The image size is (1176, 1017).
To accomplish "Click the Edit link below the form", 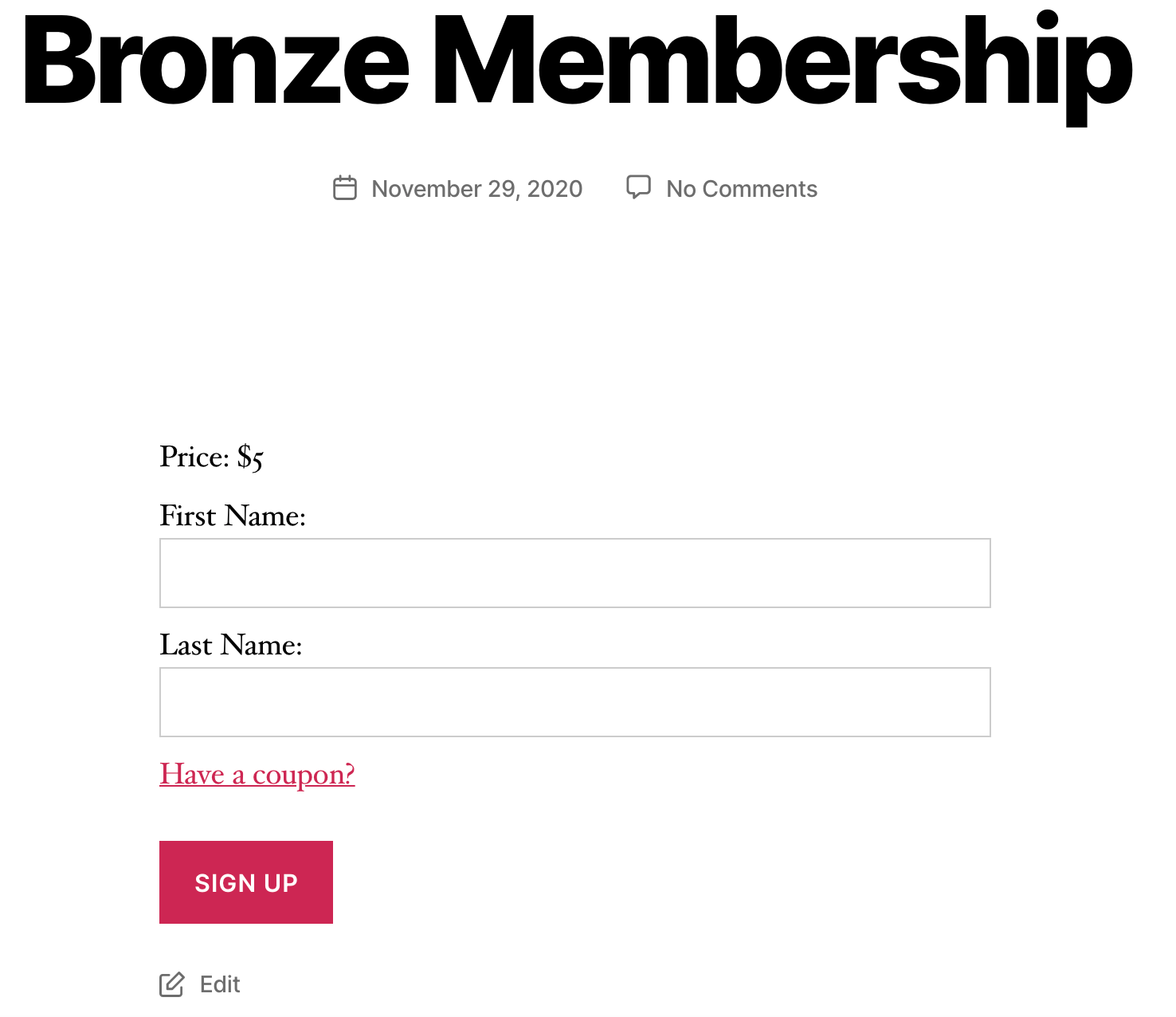I will point(220,985).
